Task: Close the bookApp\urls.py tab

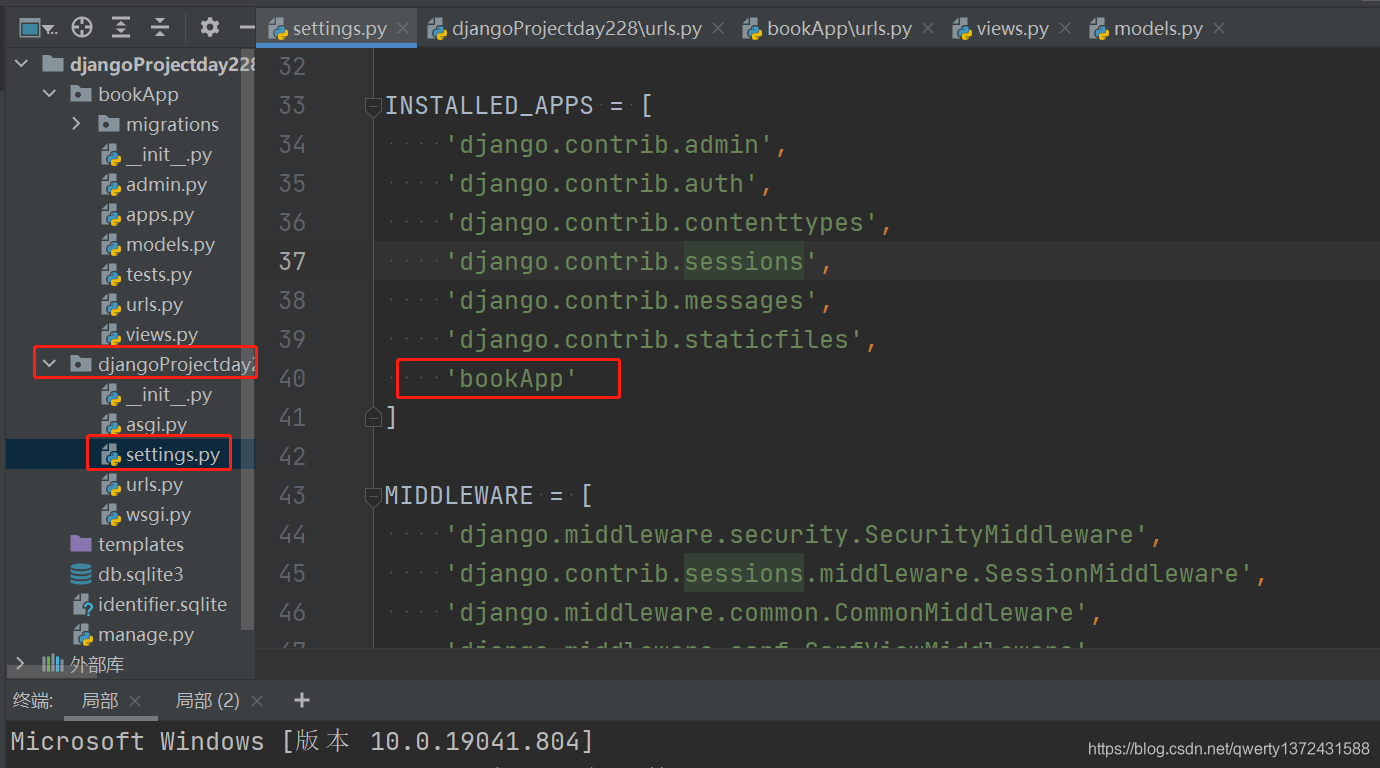Action: (928, 29)
